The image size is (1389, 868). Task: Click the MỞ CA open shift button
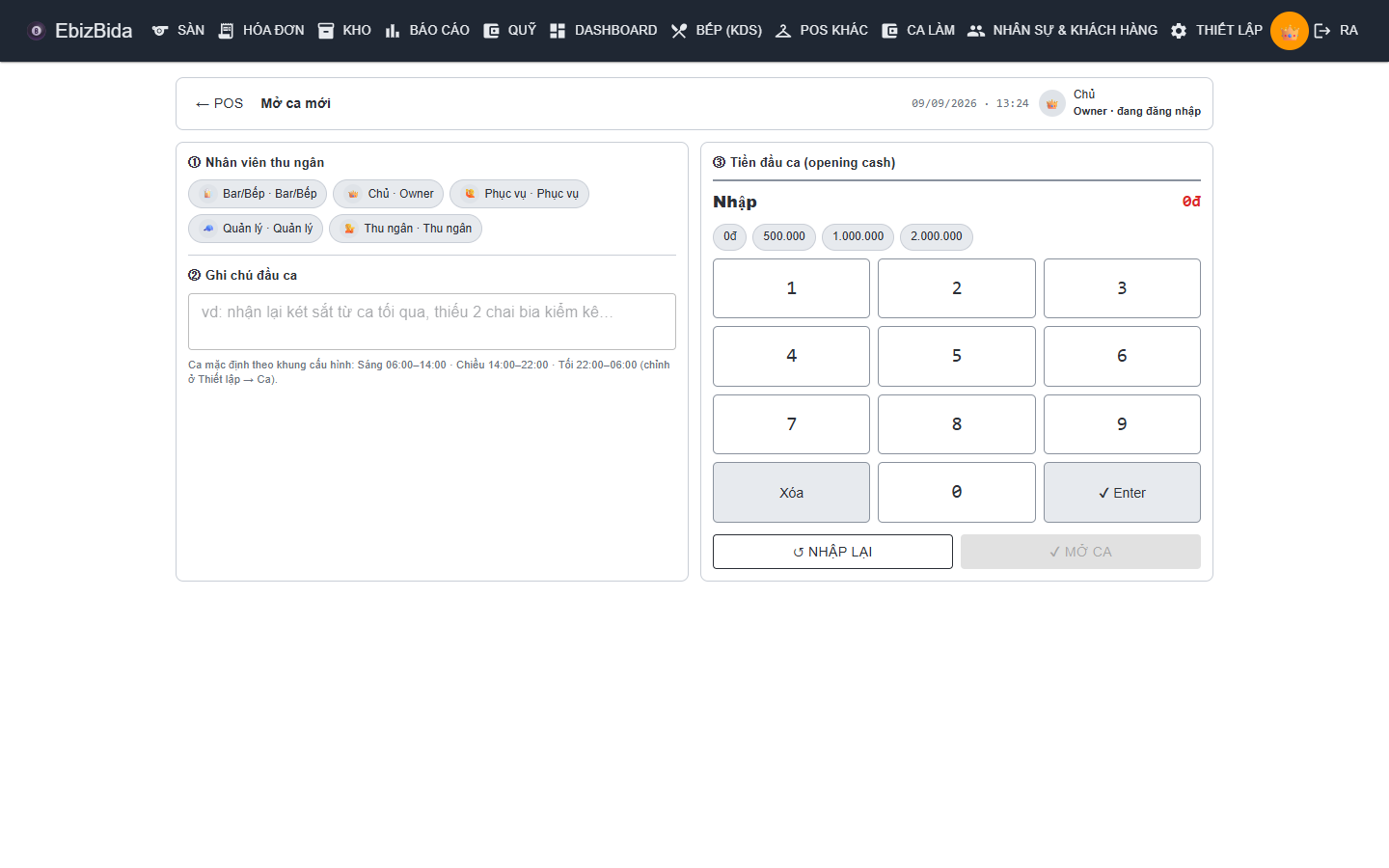[x=1080, y=552]
